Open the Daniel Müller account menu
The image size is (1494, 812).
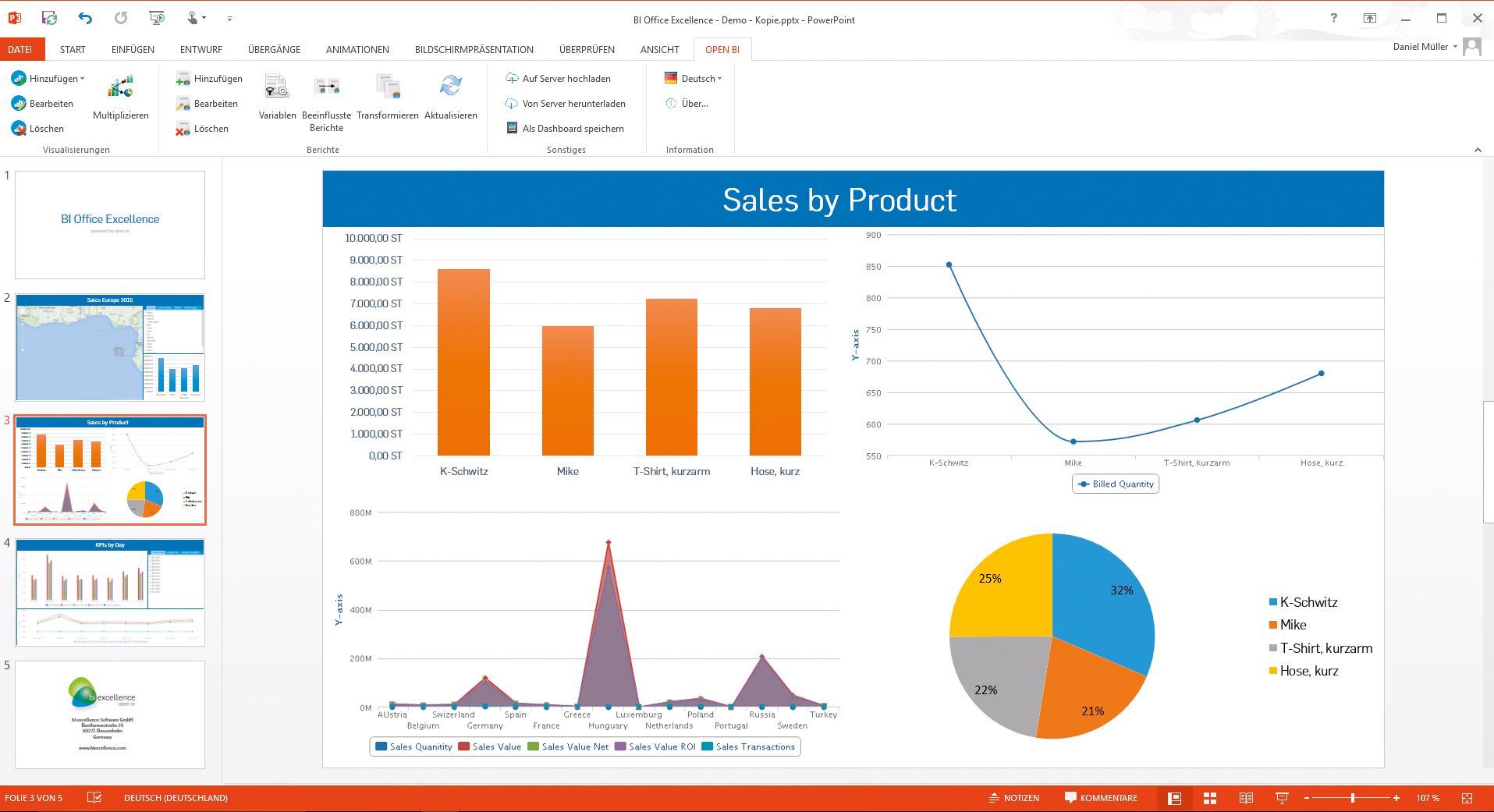point(1425,47)
